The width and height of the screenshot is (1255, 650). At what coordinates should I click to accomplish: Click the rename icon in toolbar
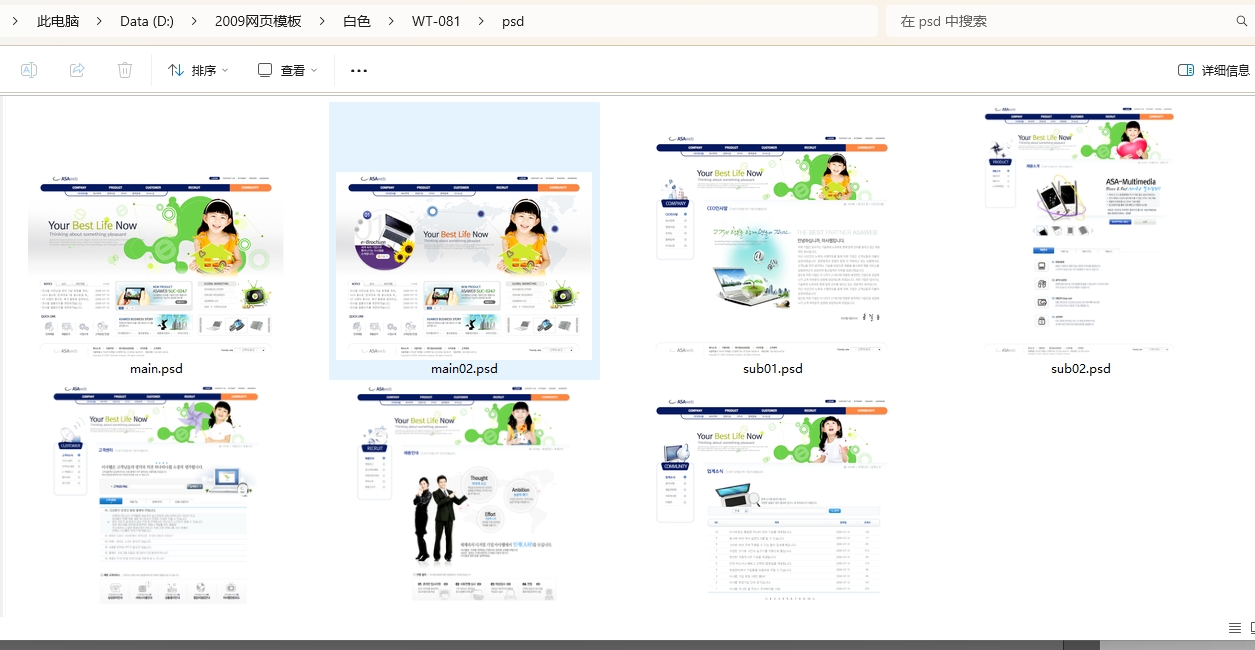pyautogui.click(x=29, y=70)
